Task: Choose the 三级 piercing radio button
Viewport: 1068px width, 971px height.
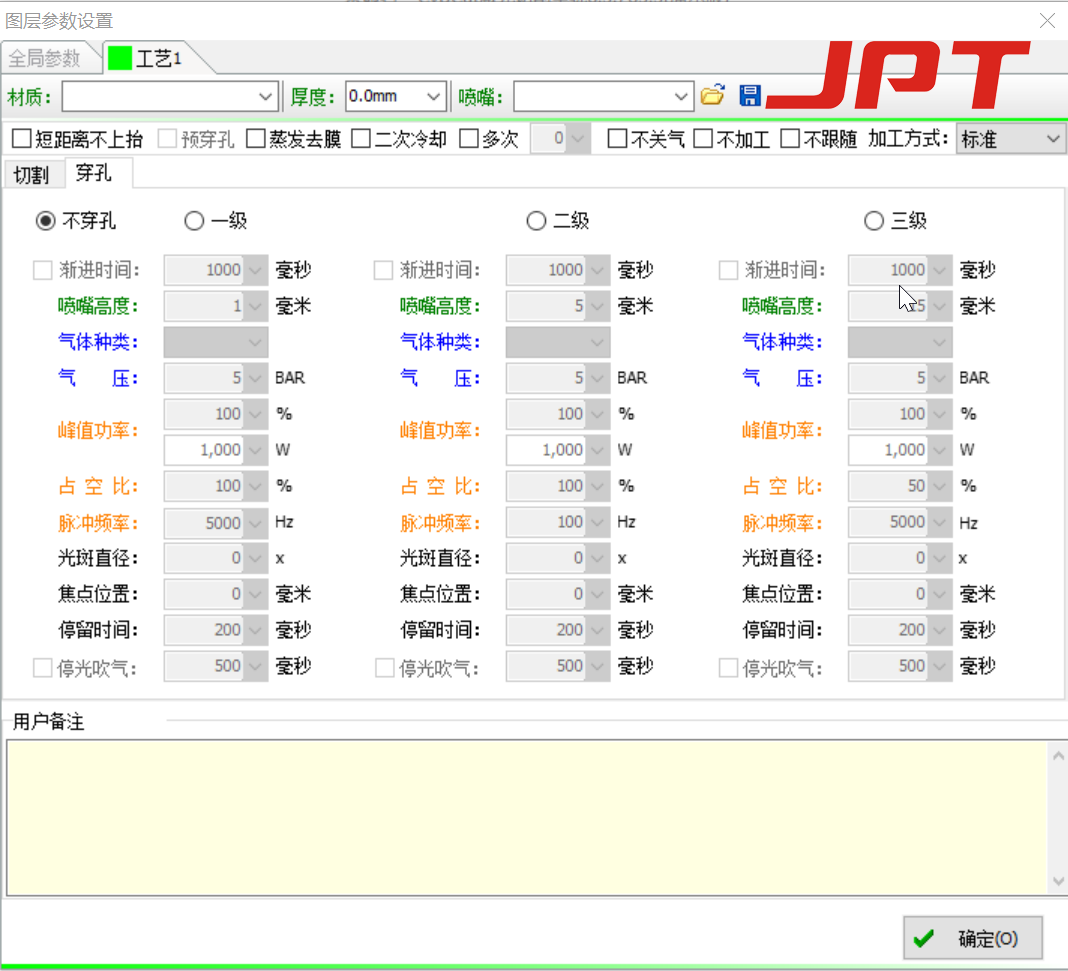Action: click(874, 221)
